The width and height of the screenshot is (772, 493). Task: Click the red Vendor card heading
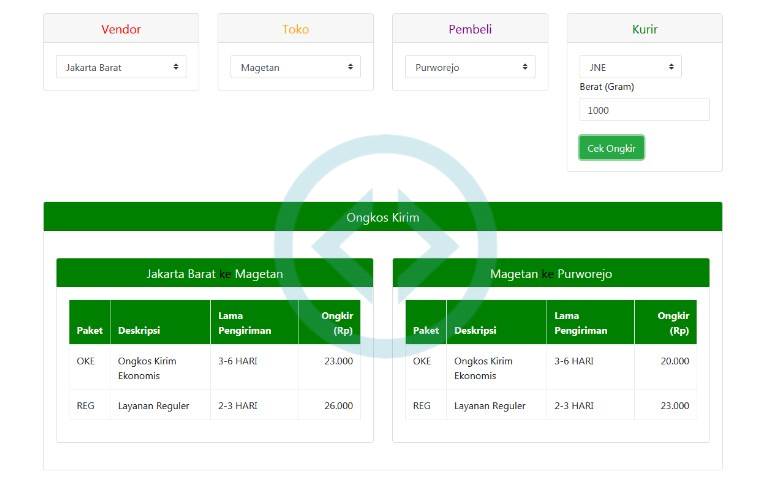[x=121, y=29]
